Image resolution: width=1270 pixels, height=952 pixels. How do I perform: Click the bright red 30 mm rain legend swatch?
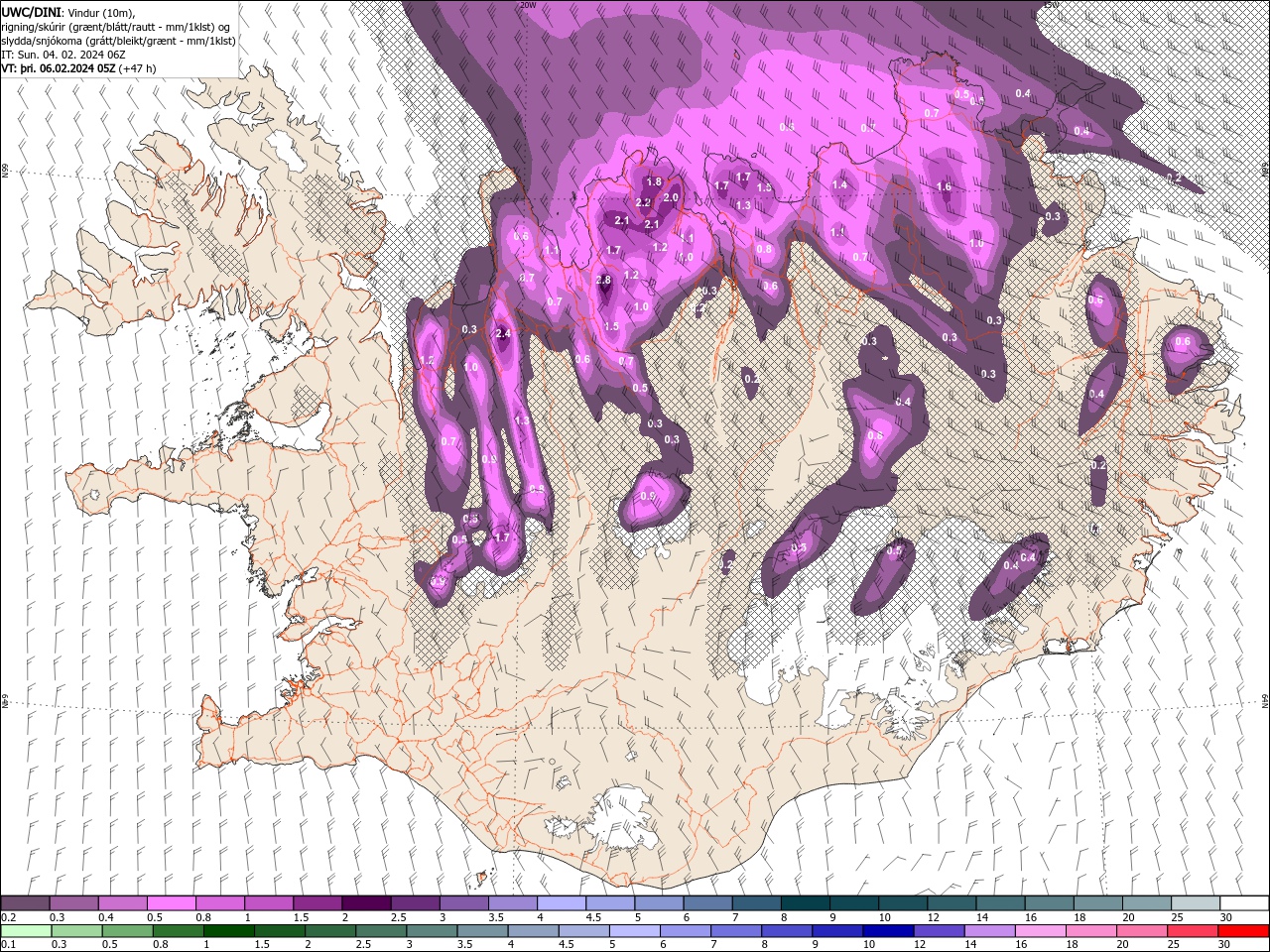(1244, 930)
